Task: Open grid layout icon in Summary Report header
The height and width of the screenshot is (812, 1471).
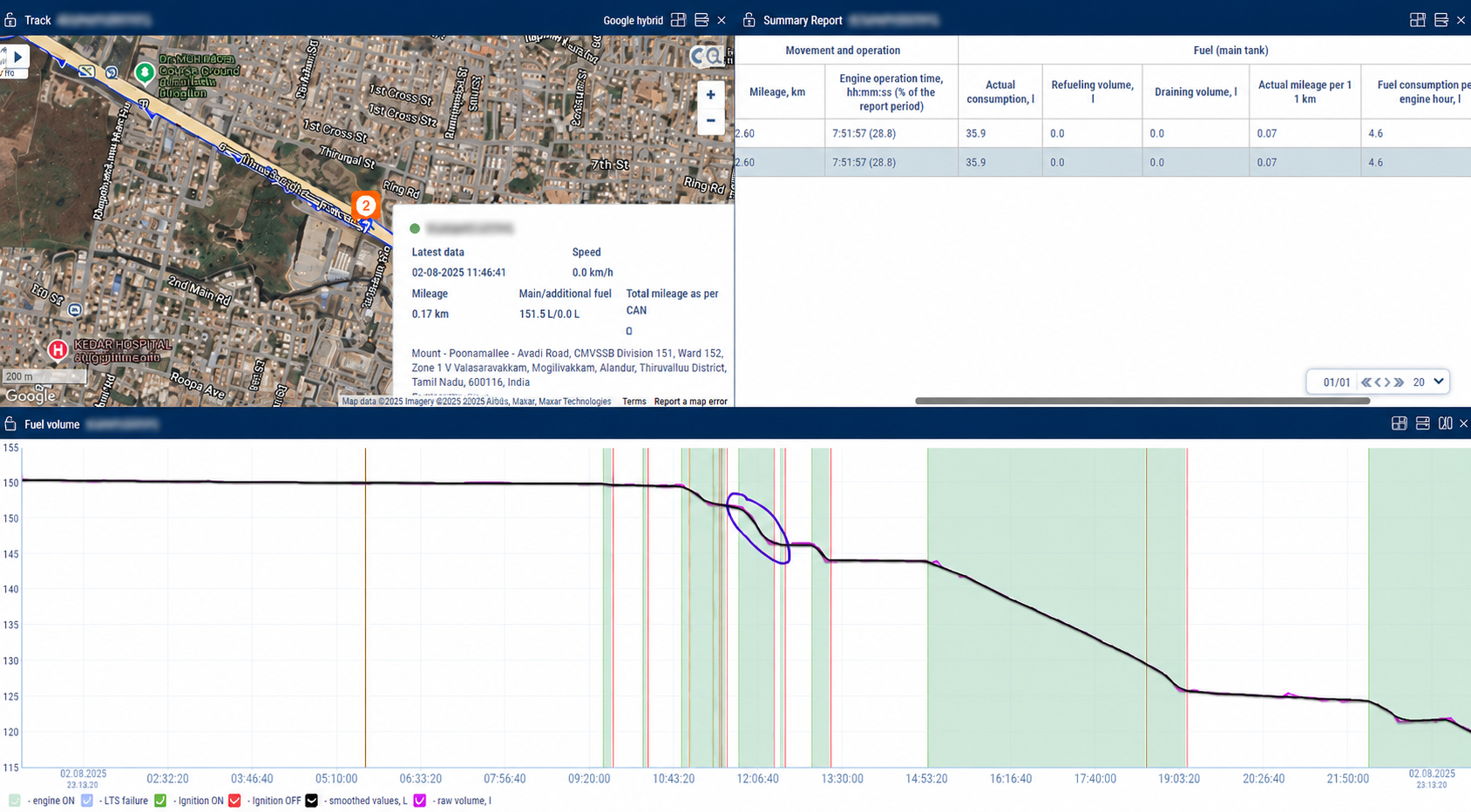Action: (x=1418, y=20)
